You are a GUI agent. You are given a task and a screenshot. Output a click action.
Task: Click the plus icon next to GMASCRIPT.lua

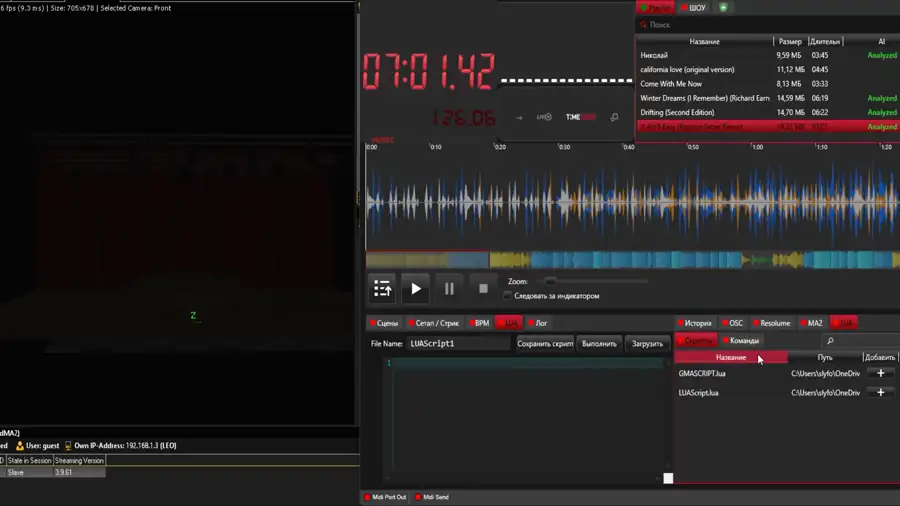880,374
